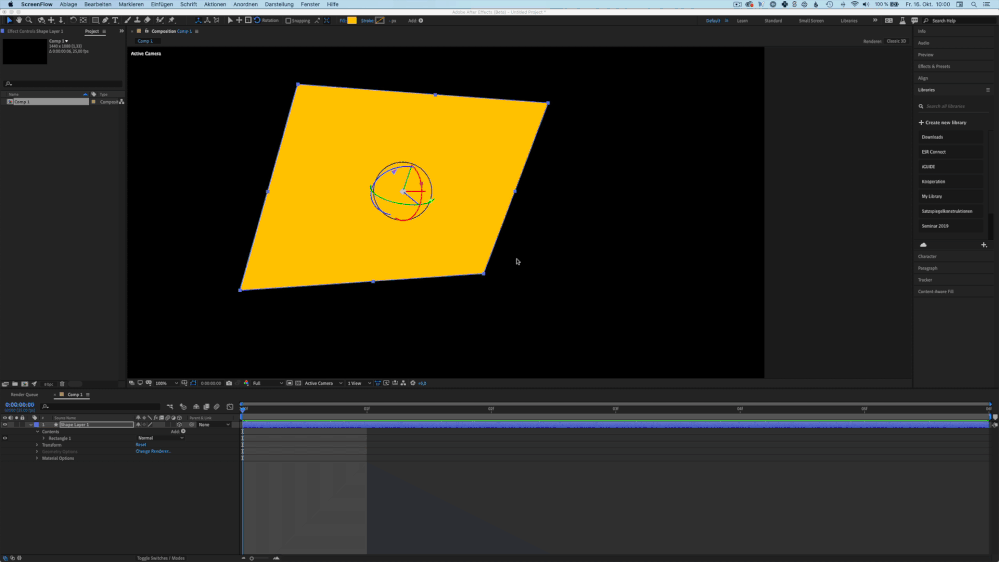Toggle 3D layer switch for Shape Layer 1

tap(179, 424)
